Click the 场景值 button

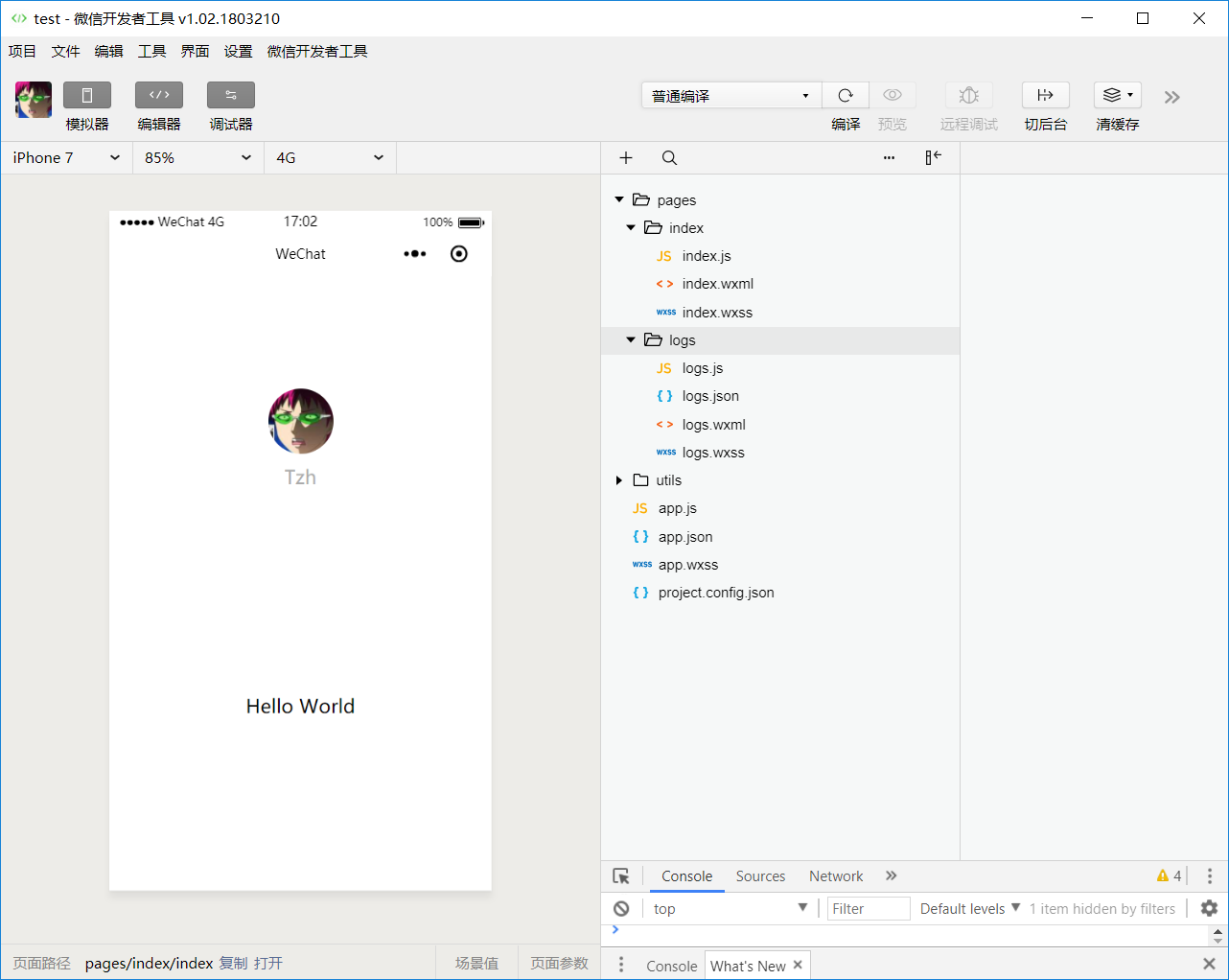476,963
